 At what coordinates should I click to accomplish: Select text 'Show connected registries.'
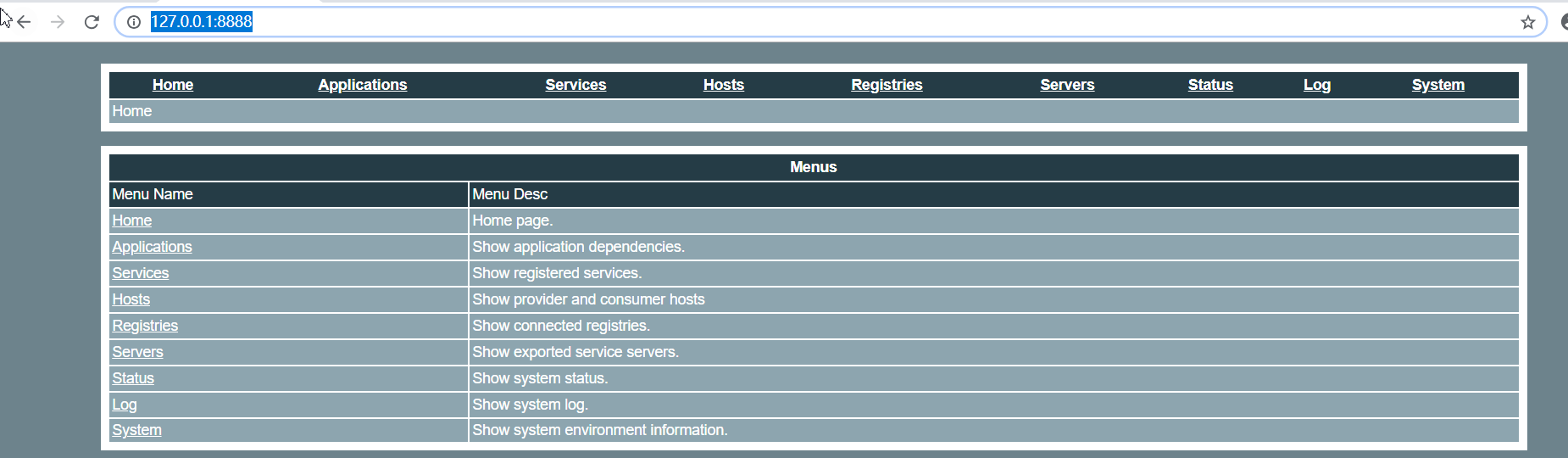point(561,326)
